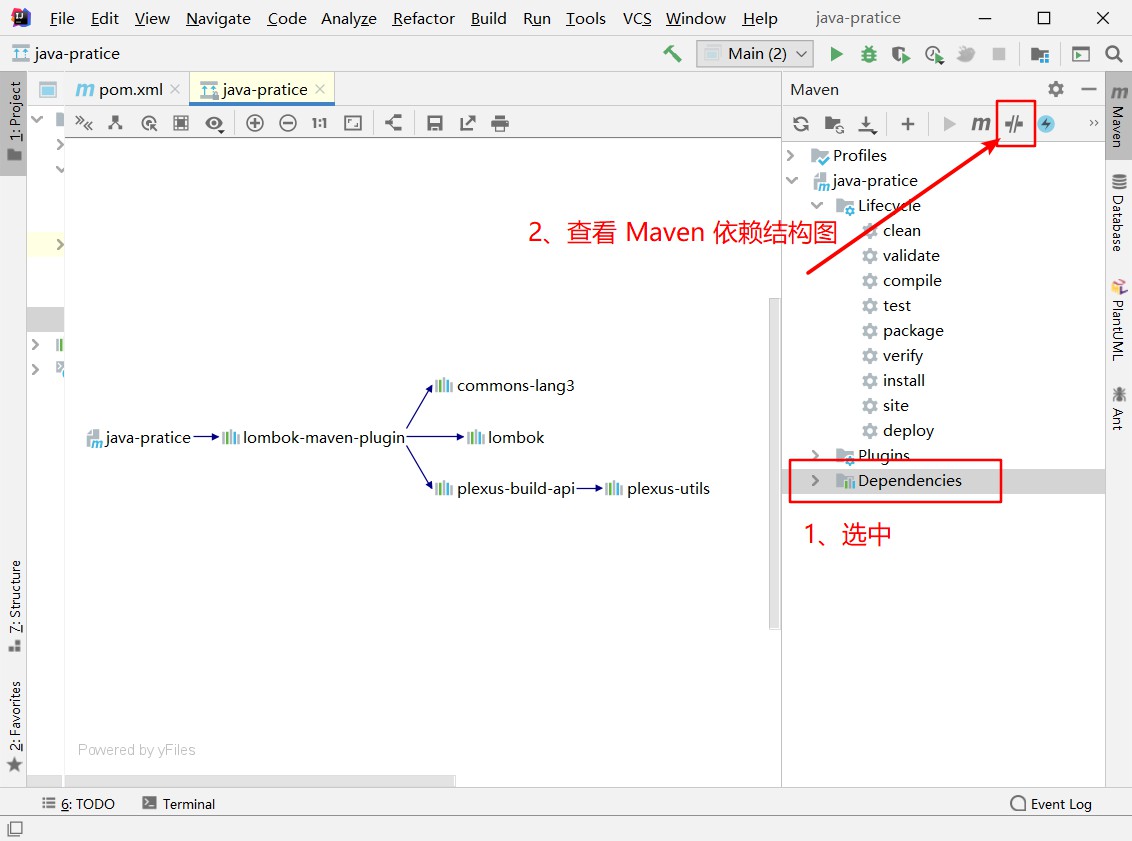
Task: Expand the Dependencies node
Action: pyautogui.click(x=816, y=481)
